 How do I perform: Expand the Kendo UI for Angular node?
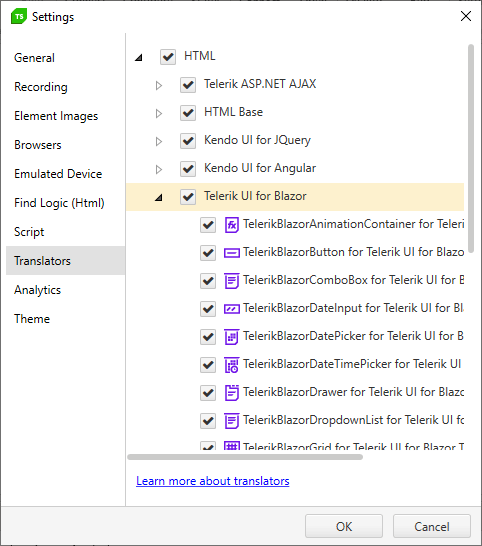pyautogui.click(x=159, y=169)
